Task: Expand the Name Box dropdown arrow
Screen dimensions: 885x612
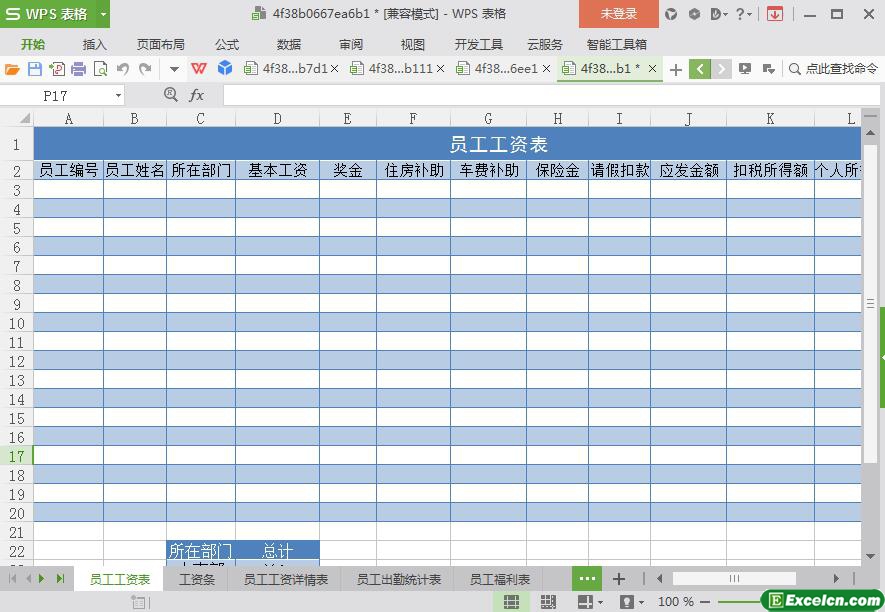Action: [x=118, y=95]
